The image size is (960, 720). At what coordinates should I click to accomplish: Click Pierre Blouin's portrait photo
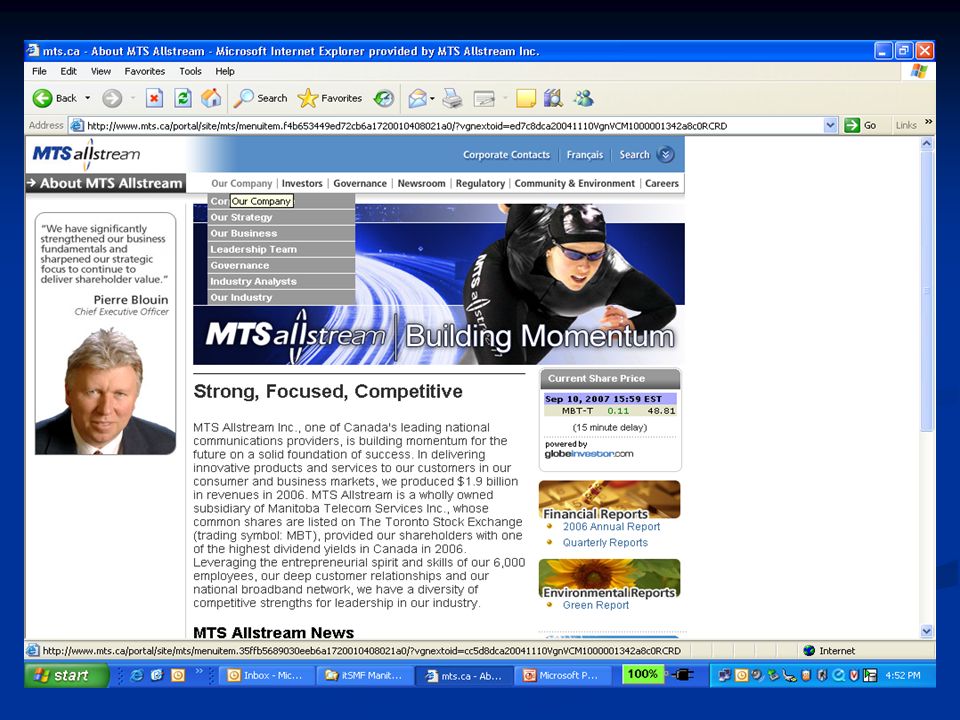pos(105,390)
